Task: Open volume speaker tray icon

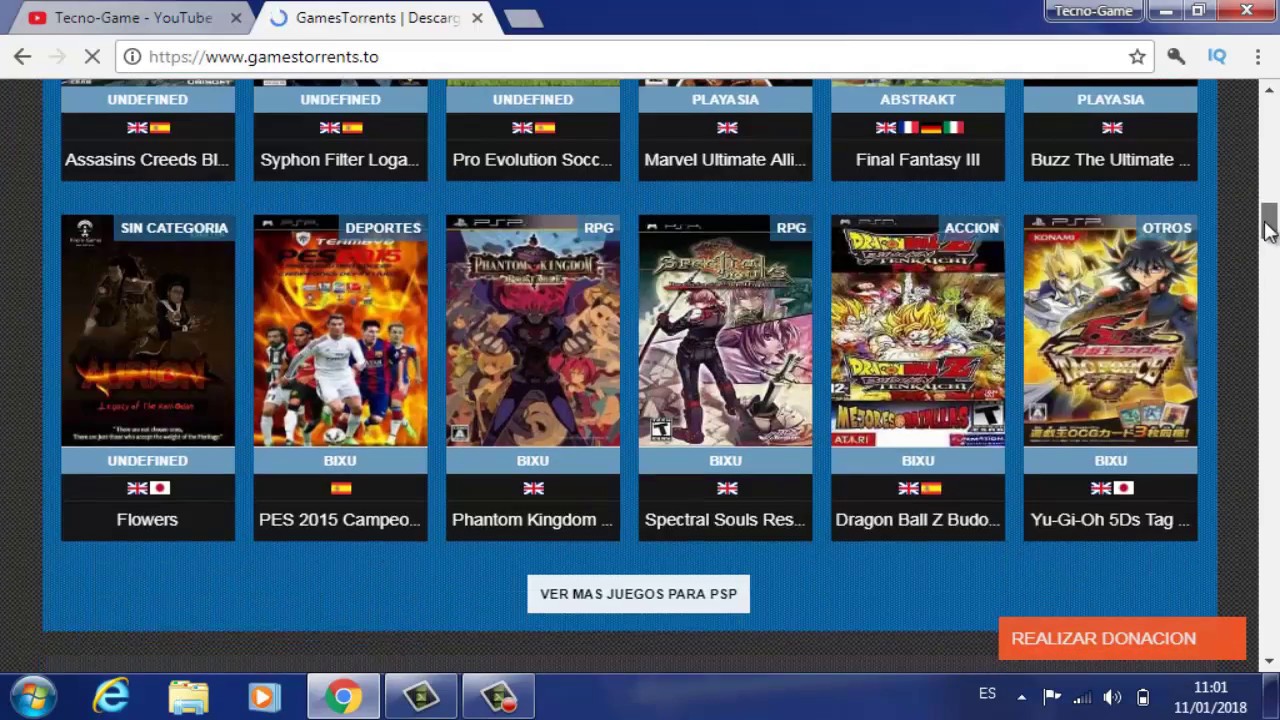Action: (x=1112, y=697)
